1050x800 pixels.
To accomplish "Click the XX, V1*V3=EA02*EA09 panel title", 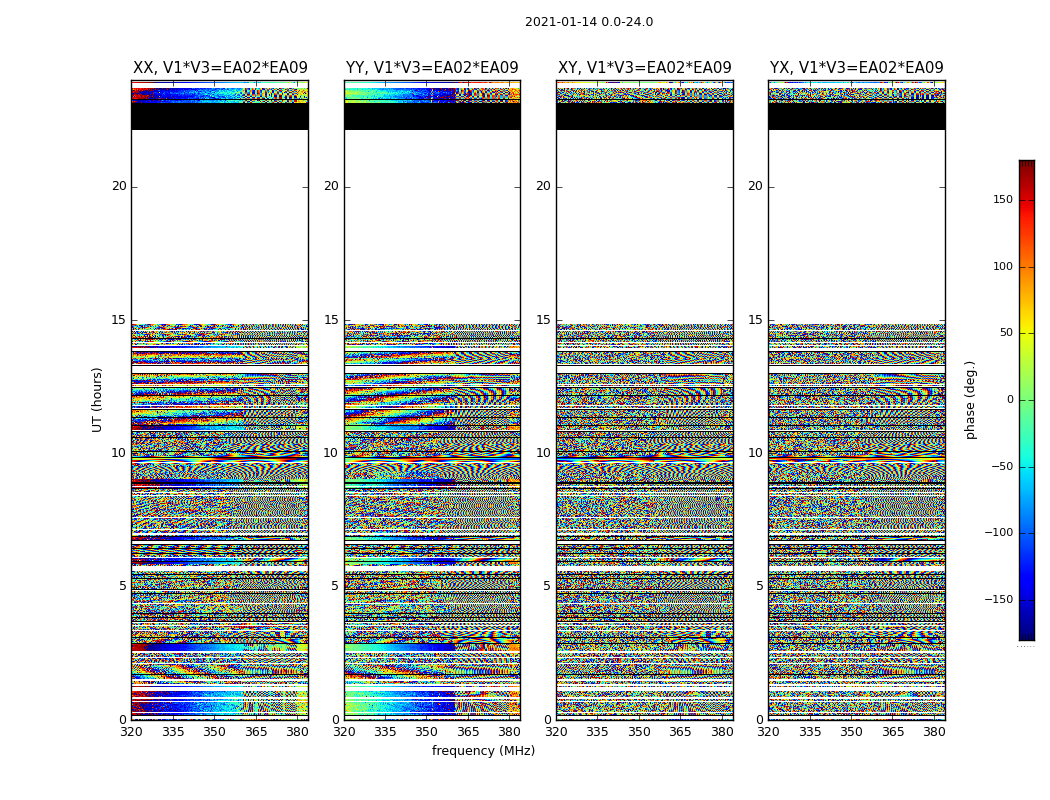I will (x=220, y=68).
